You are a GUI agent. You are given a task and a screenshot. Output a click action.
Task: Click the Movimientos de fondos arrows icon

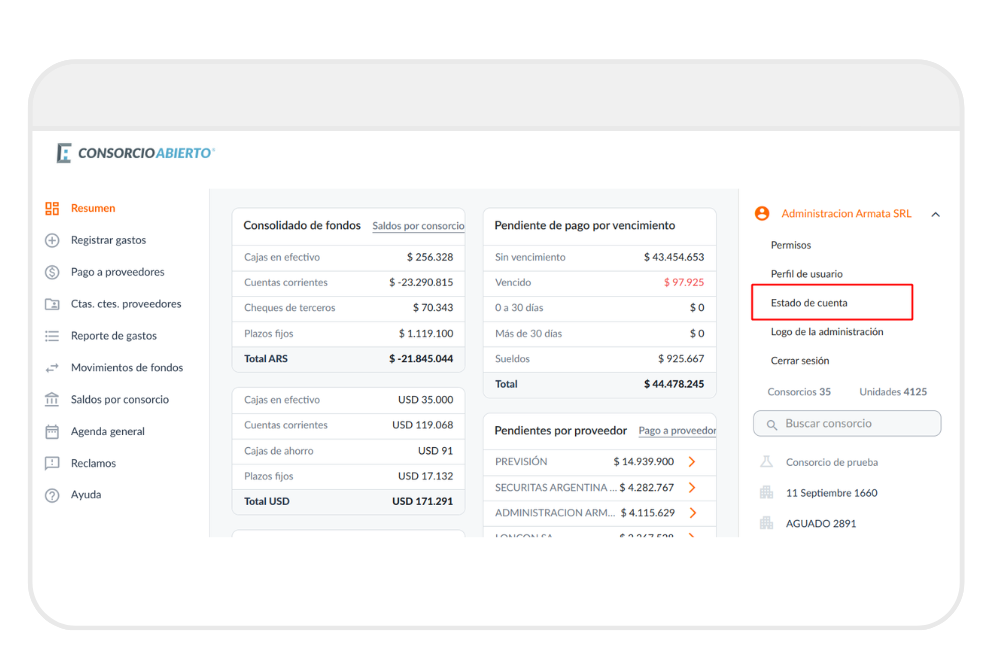click(x=52, y=368)
